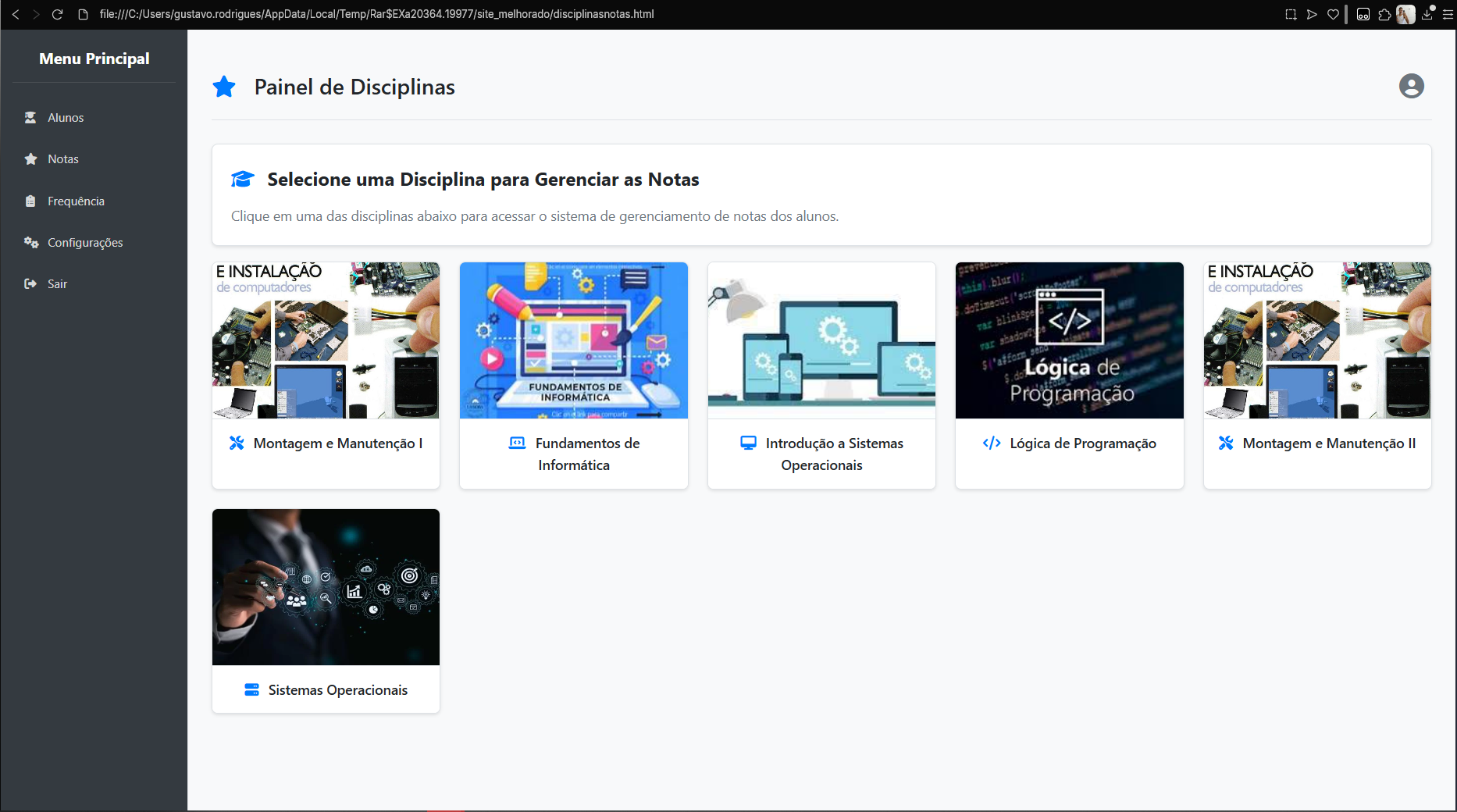The height and width of the screenshot is (812, 1457).
Task: Click the blue star icon beside Painel de Disciplinas
Action: [224, 87]
